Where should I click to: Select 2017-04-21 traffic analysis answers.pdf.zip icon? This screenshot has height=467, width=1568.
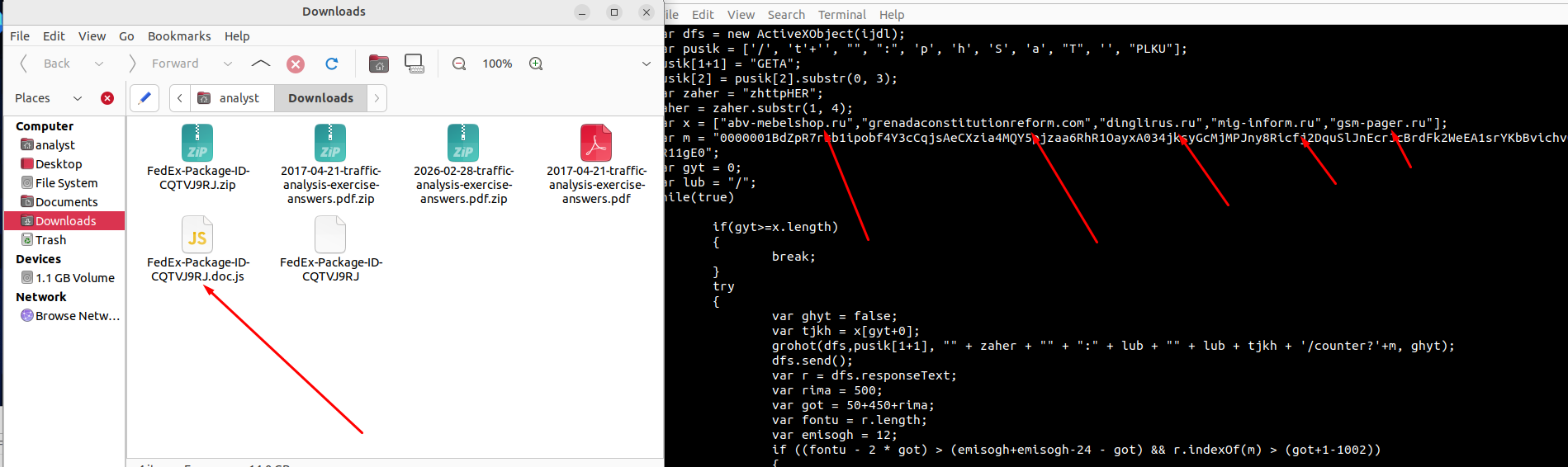click(330, 143)
